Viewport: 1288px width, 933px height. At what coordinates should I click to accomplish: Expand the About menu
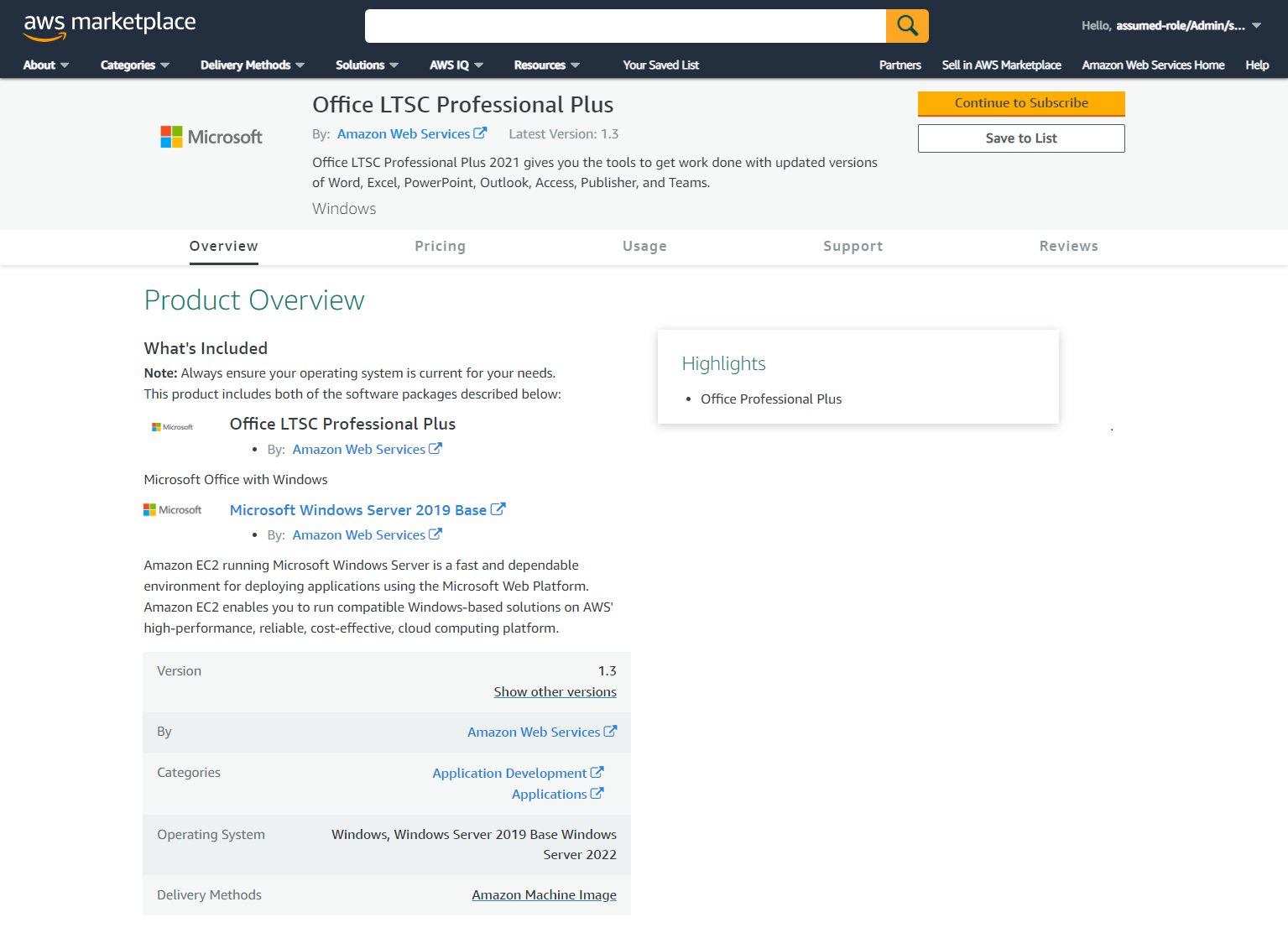[x=46, y=65]
